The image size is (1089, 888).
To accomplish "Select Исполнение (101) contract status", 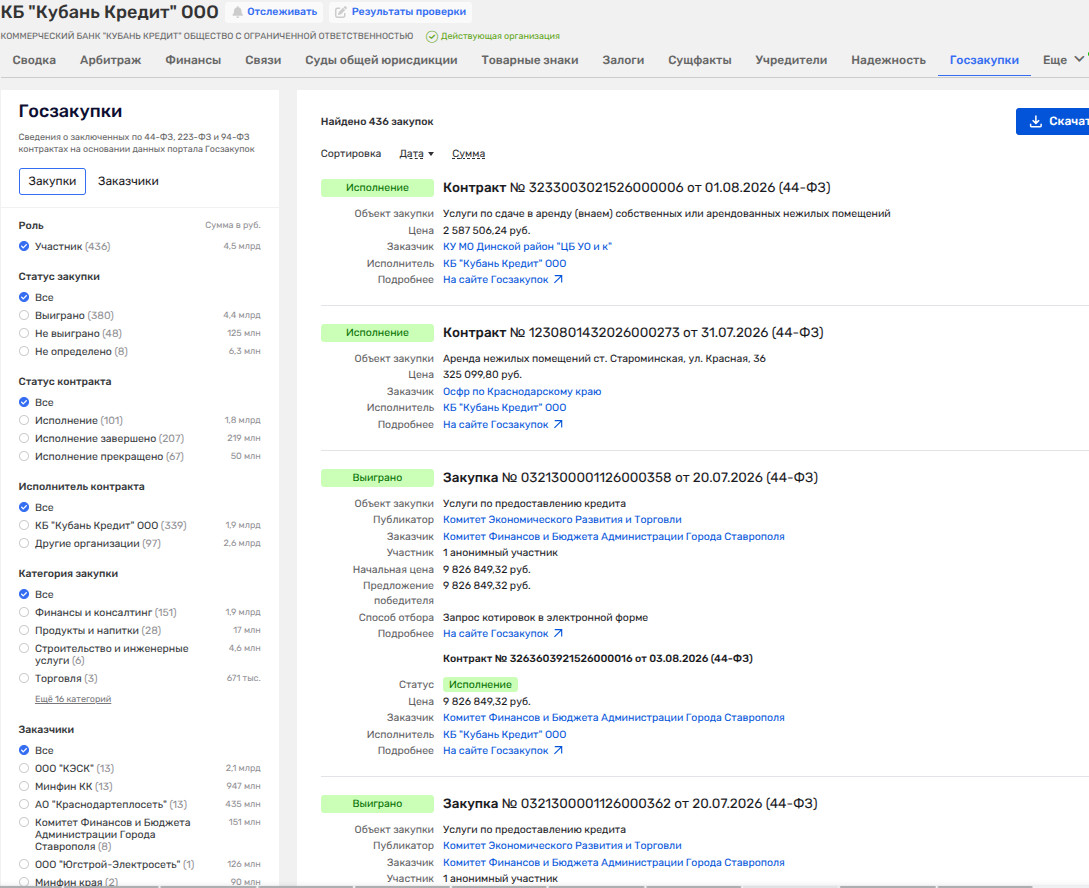I will point(24,420).
